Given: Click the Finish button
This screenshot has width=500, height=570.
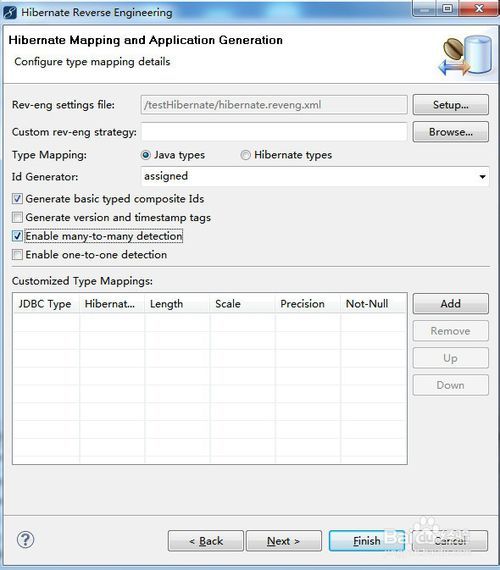Looking at the screenshot, I should pos(367,541).
